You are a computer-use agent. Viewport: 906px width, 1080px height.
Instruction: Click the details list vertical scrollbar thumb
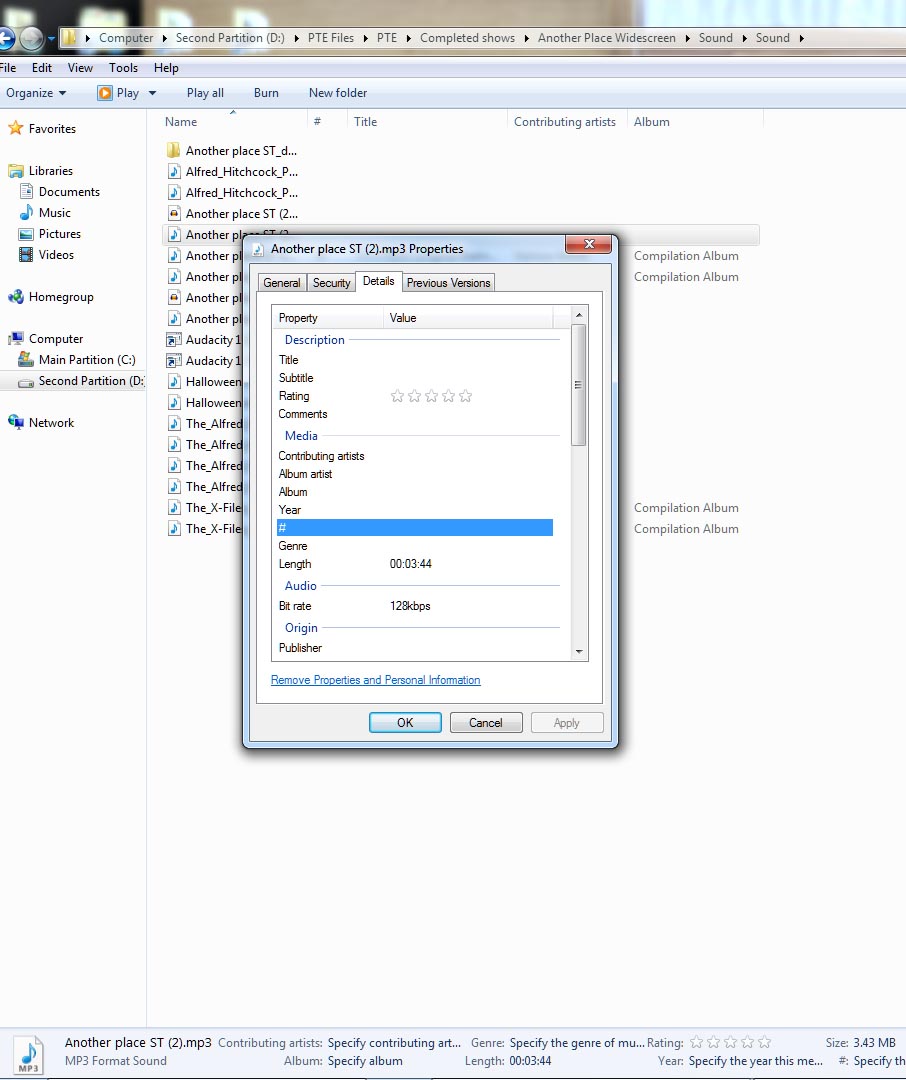pos(578,385)
